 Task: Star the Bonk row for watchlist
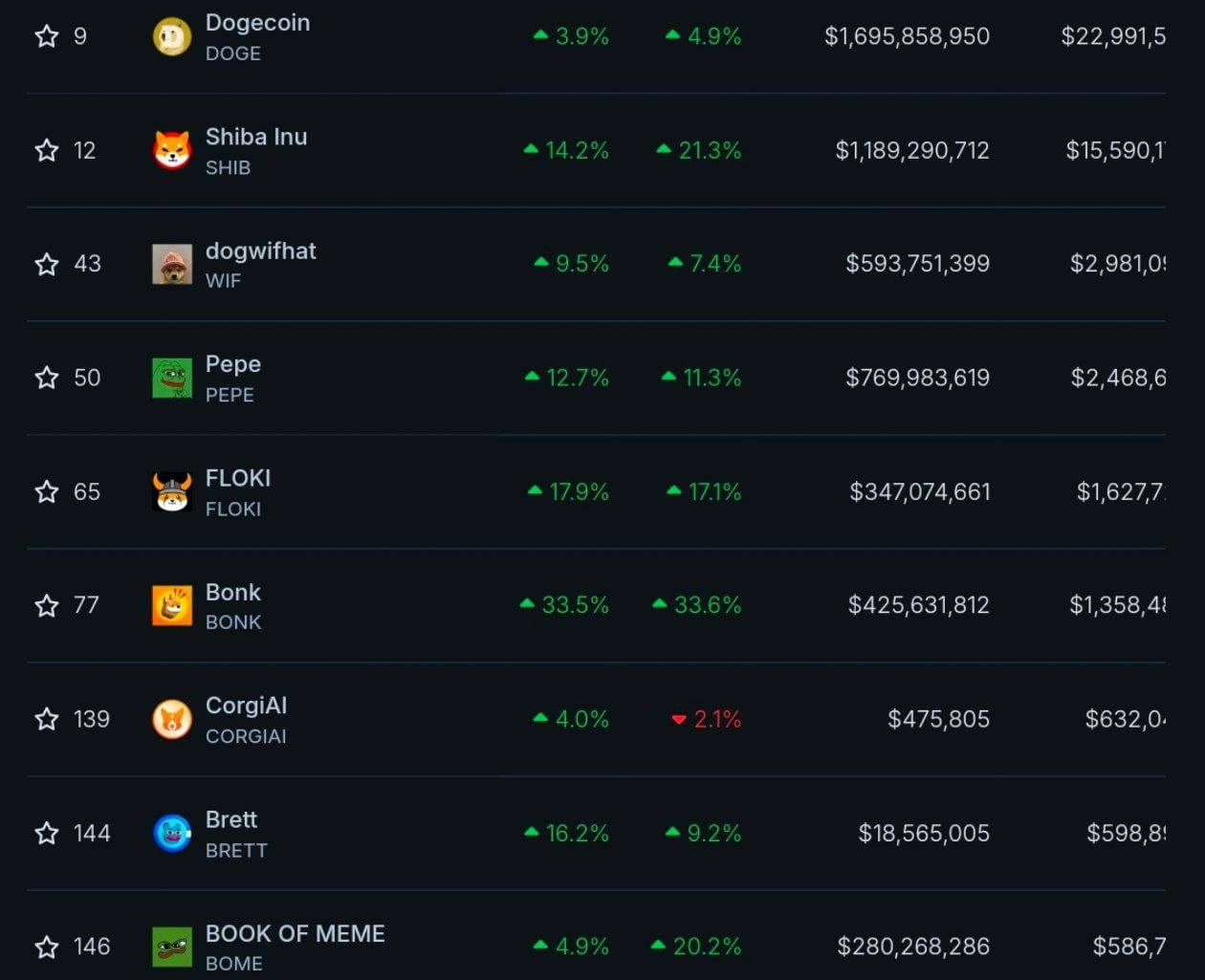(x=46, y=605)
